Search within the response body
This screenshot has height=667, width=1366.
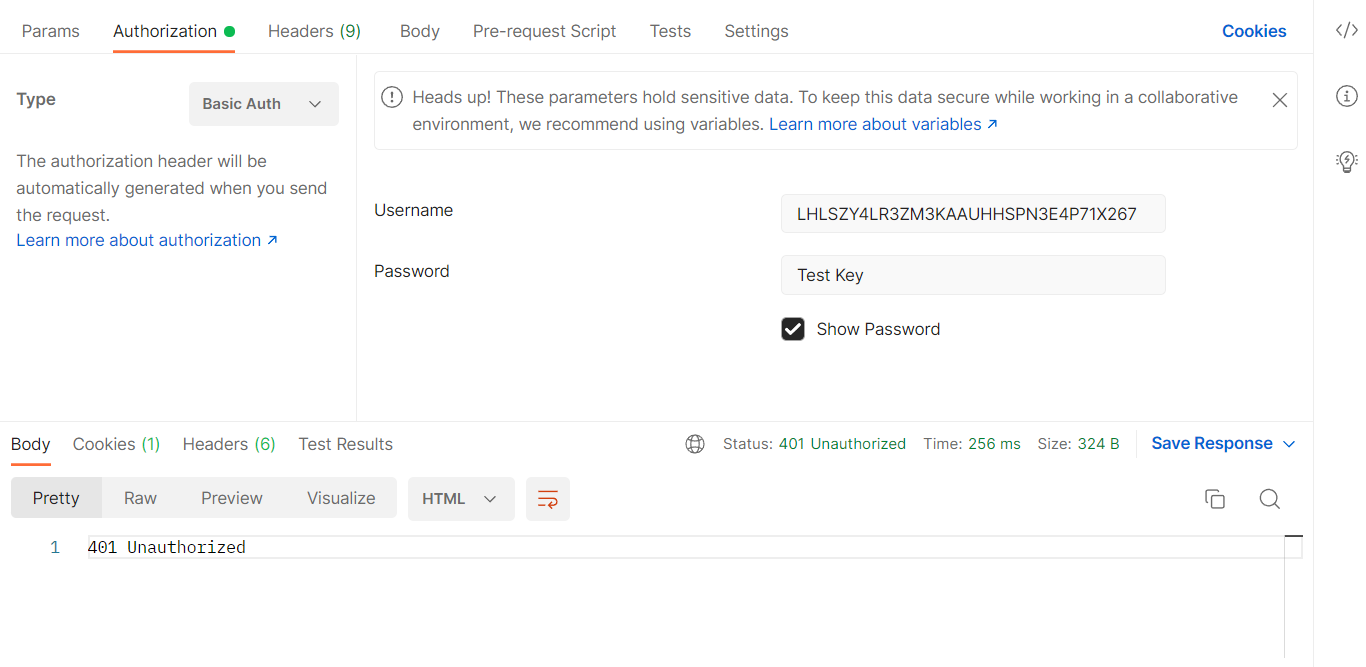[1269, 498]
